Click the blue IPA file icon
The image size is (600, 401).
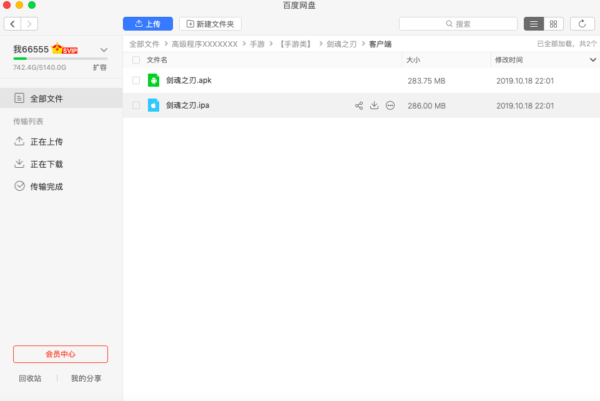(154, 105)
